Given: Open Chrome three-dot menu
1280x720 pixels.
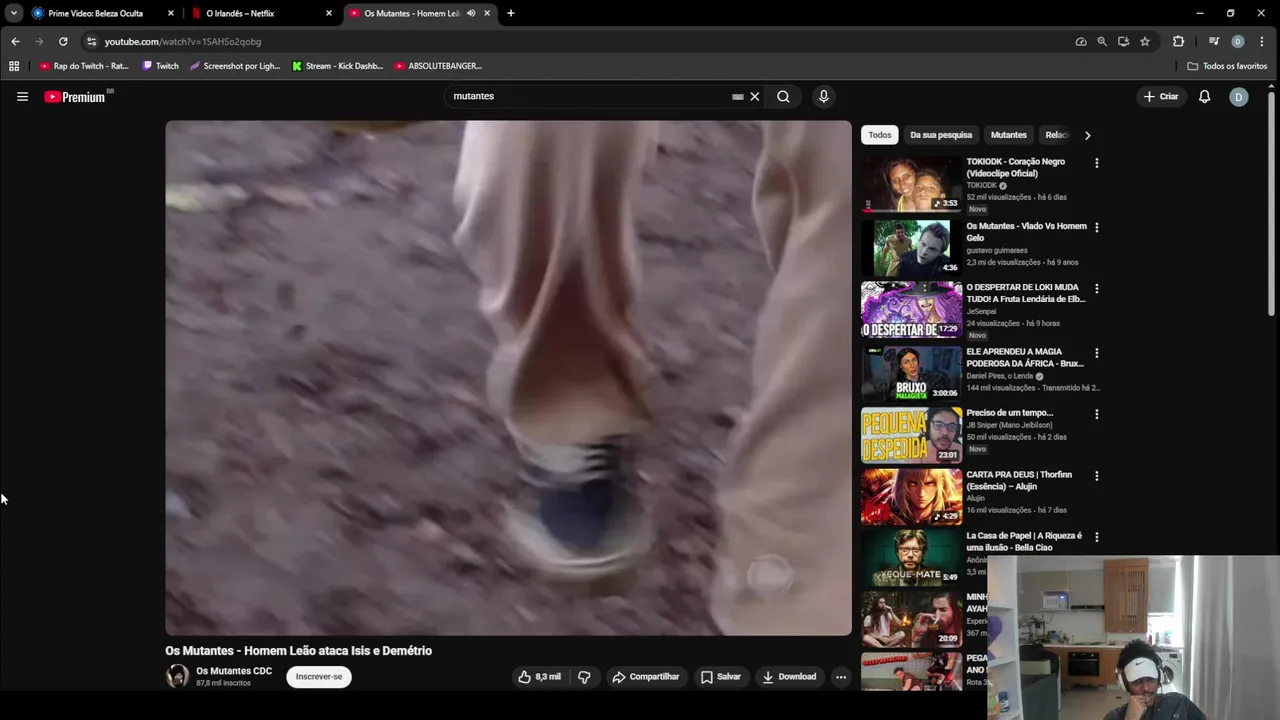Looking at the screenshot, I should click(1263, 41).
